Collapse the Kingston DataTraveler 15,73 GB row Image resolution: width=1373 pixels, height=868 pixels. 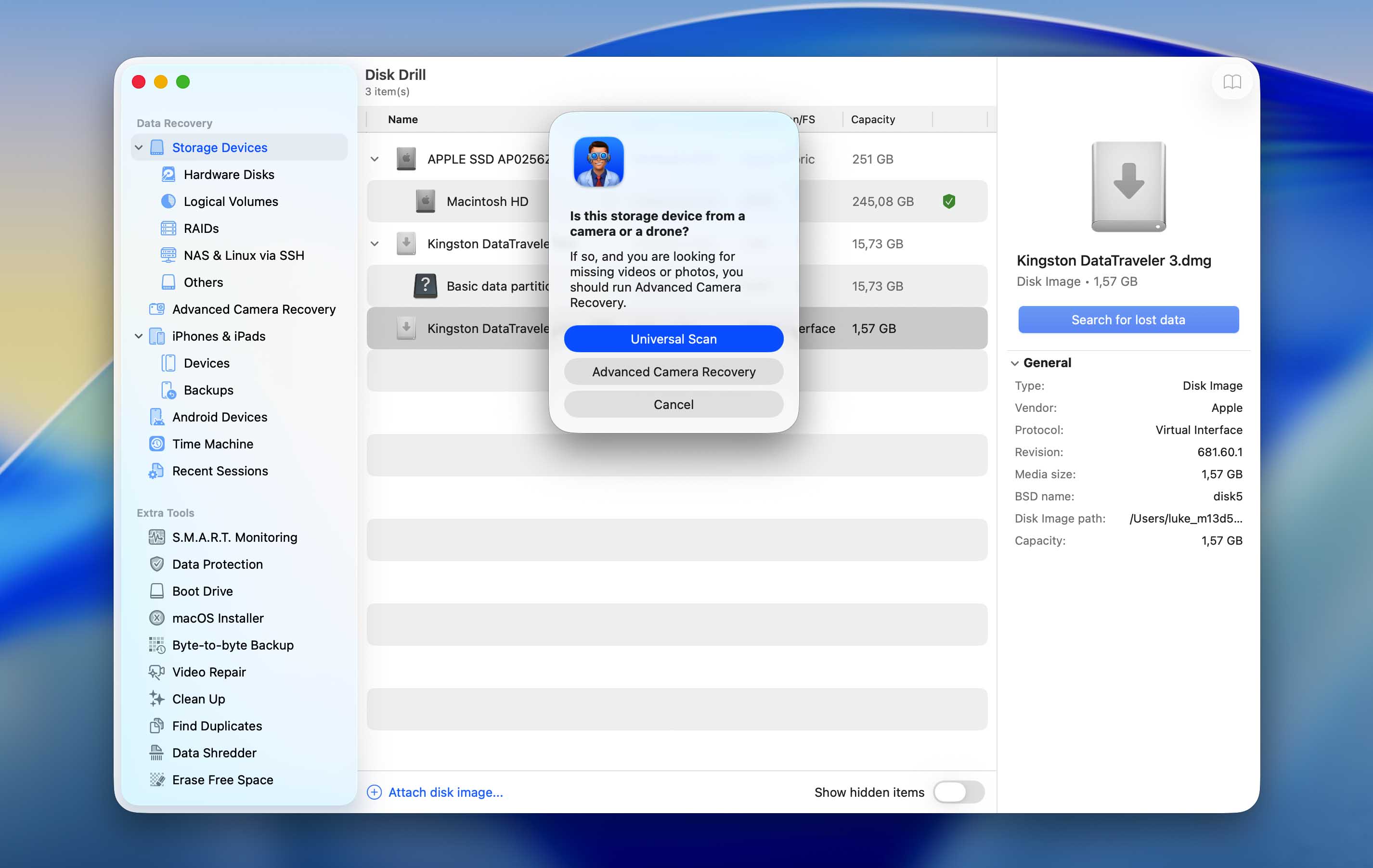[375, 244]
